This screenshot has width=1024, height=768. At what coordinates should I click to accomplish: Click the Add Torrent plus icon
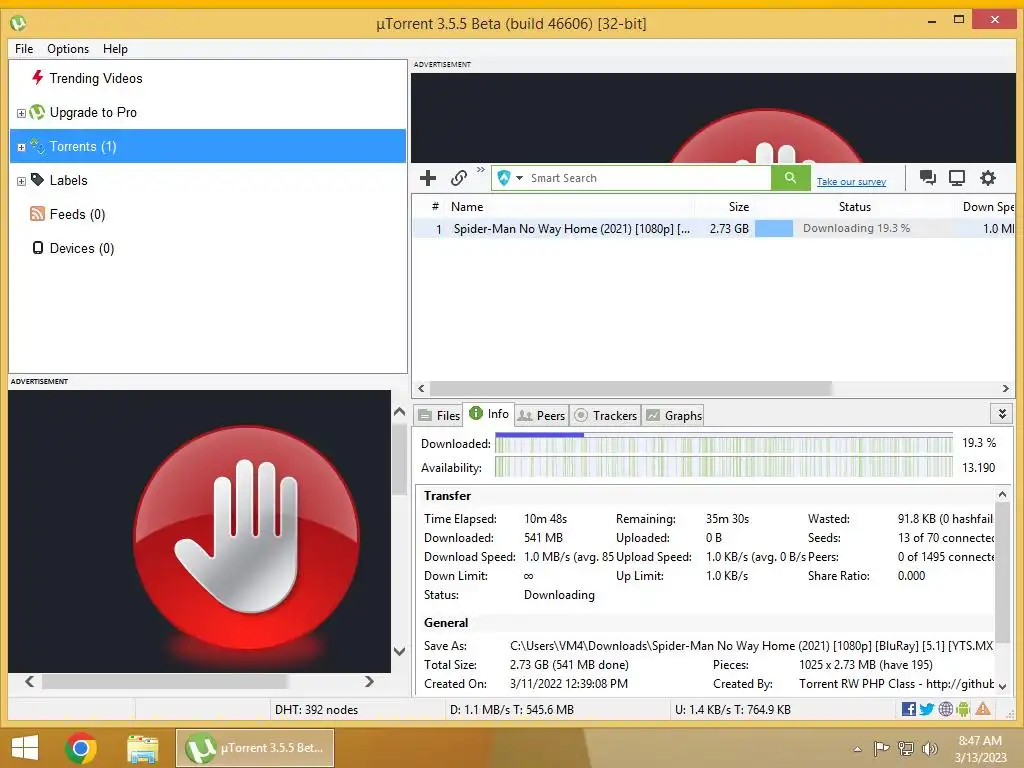[428, 178]
